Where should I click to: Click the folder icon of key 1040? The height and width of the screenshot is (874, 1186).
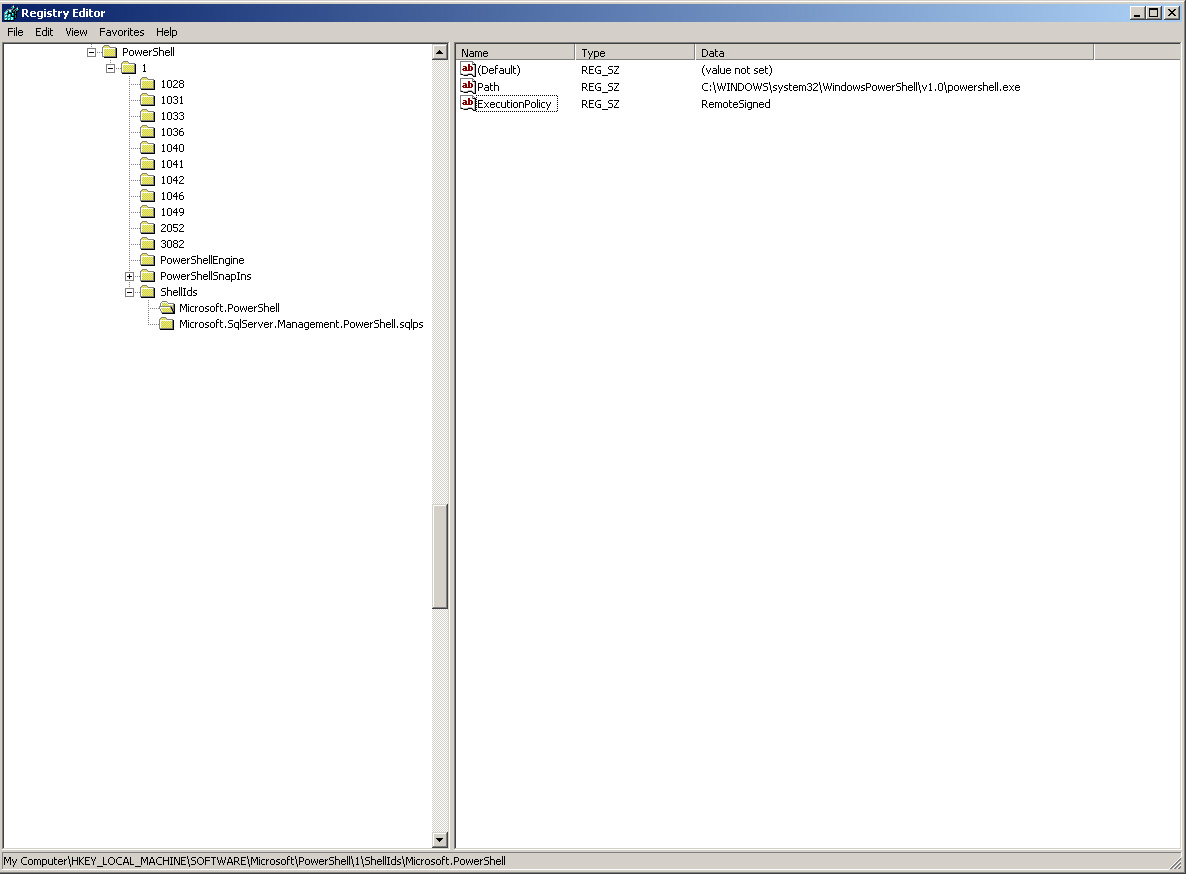[147, 148]
